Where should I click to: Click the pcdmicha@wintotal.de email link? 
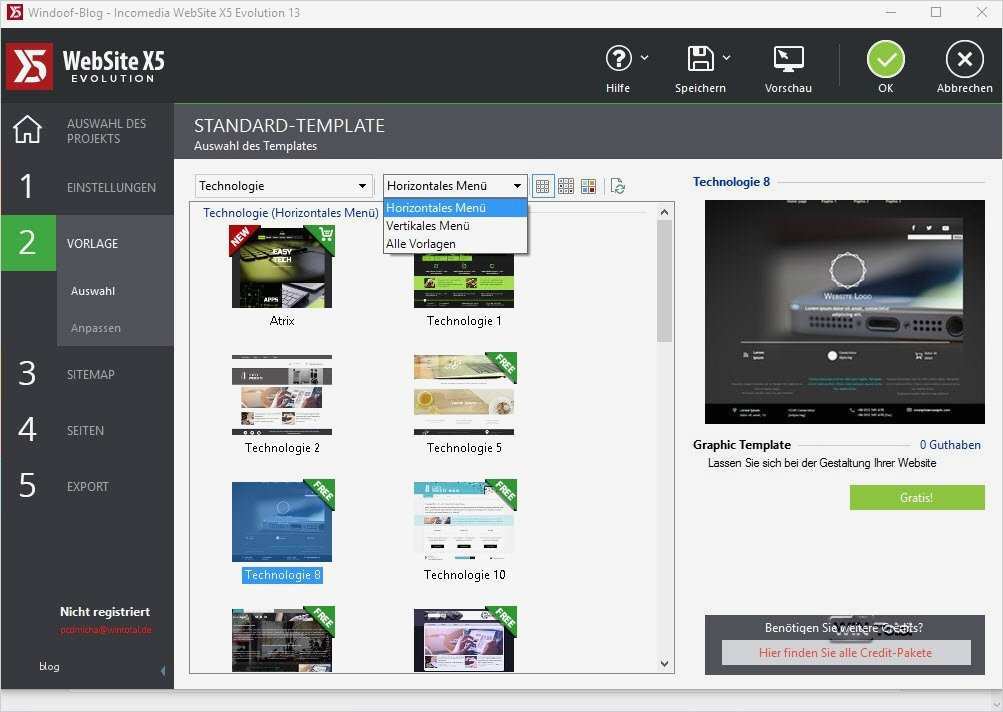click(x=106, y=630)
